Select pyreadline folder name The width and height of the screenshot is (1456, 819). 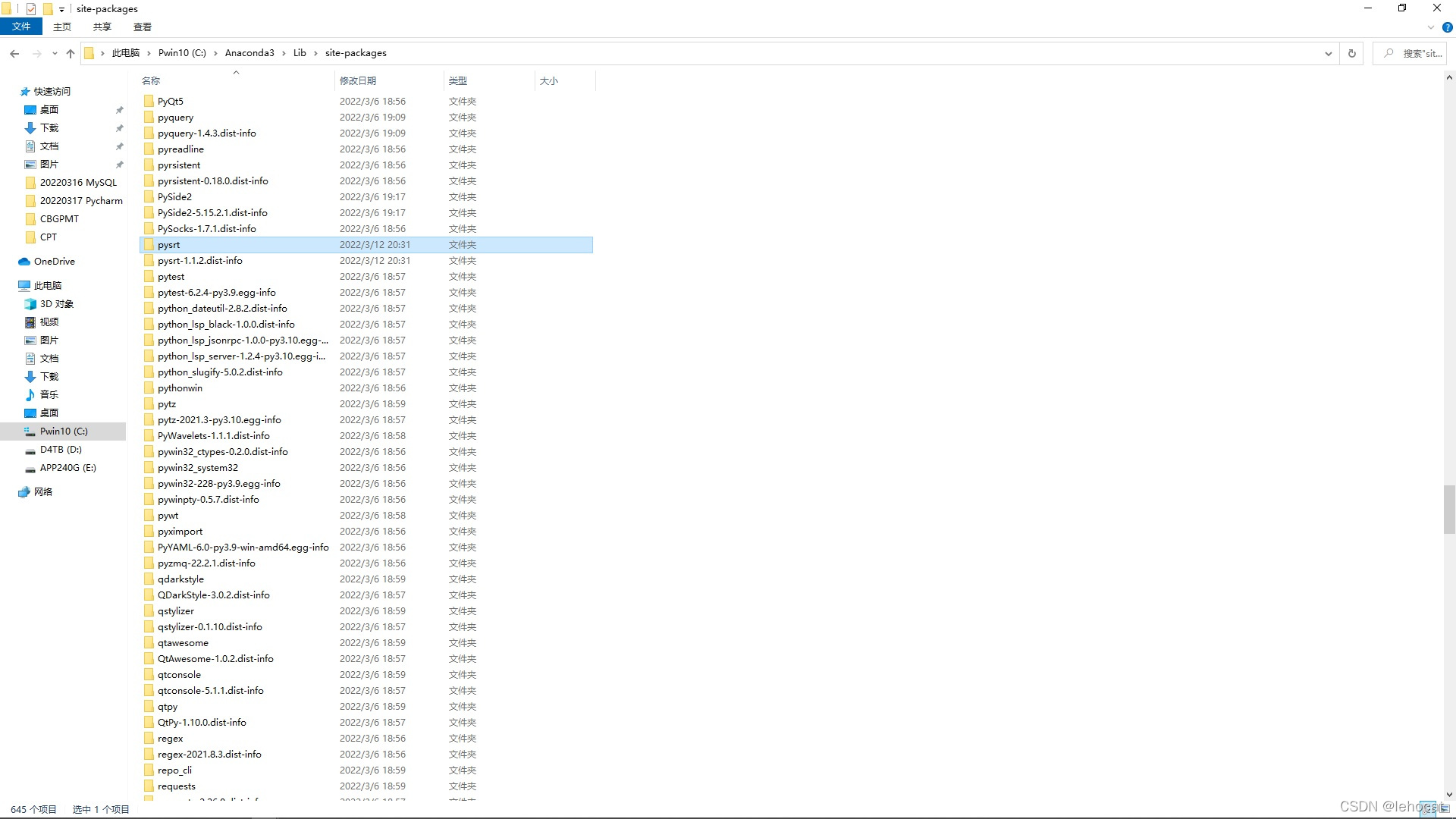(180, 149)
